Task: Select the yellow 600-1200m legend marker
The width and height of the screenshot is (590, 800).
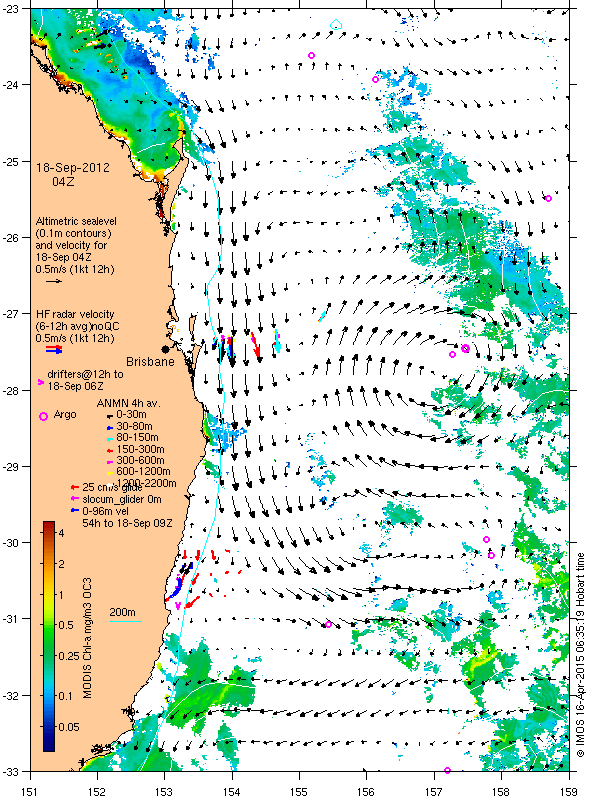Action: tap(109, 473)
